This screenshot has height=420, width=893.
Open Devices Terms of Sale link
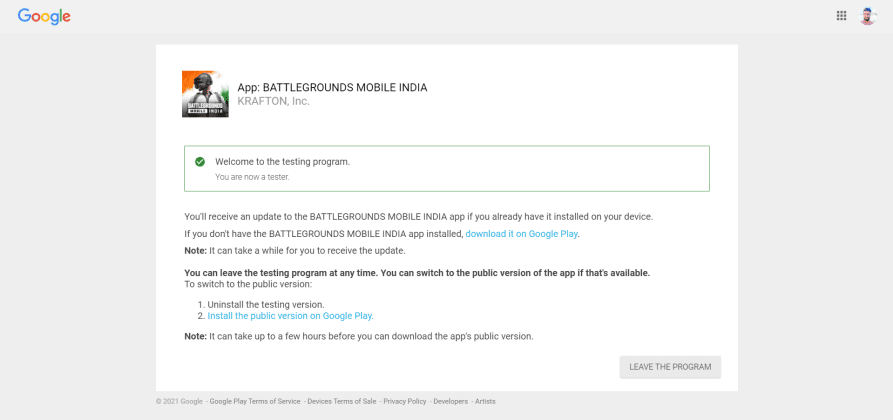coord(342,401)
